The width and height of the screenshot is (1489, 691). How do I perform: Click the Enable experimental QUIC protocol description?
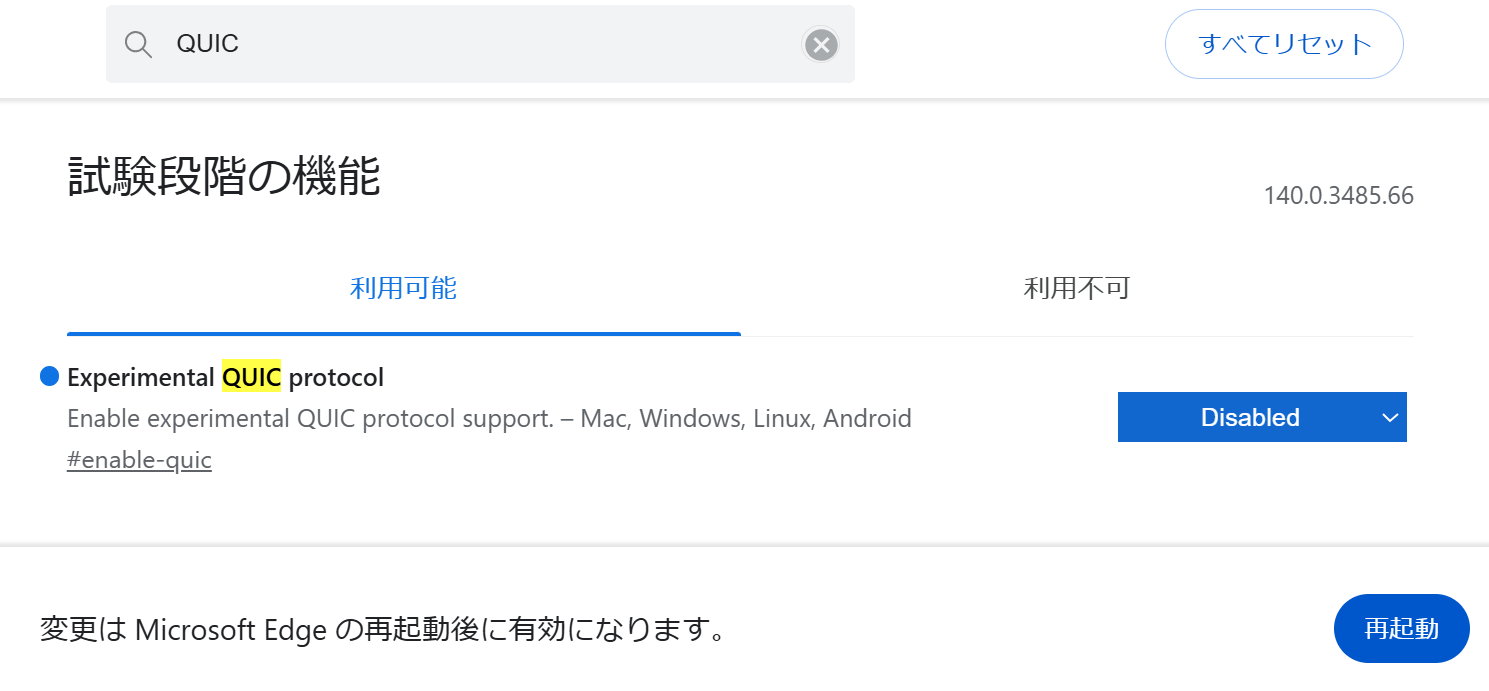point(489,418)
